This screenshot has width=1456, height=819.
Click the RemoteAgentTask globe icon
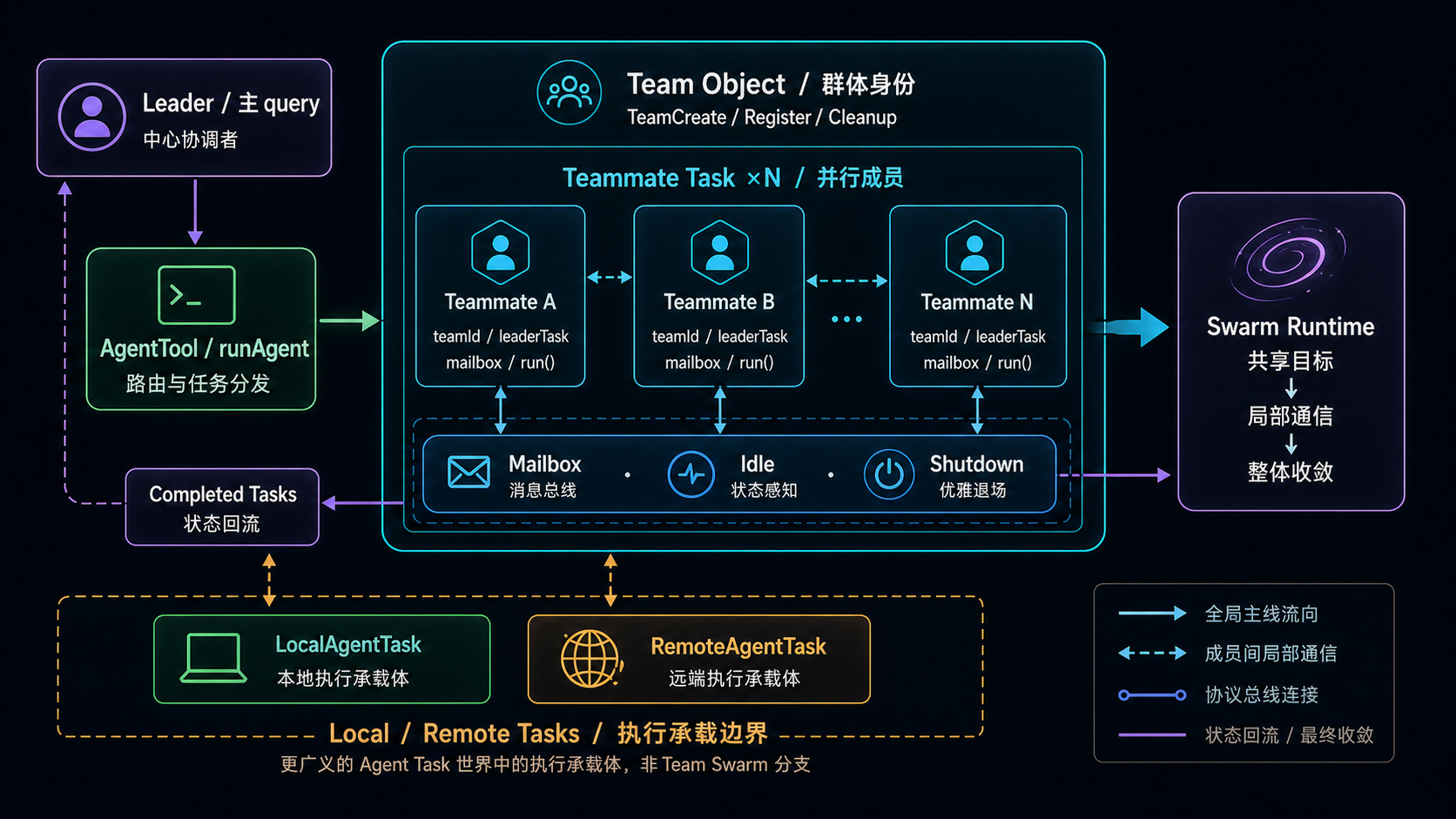pyautogui.click(x=592, y=659)
